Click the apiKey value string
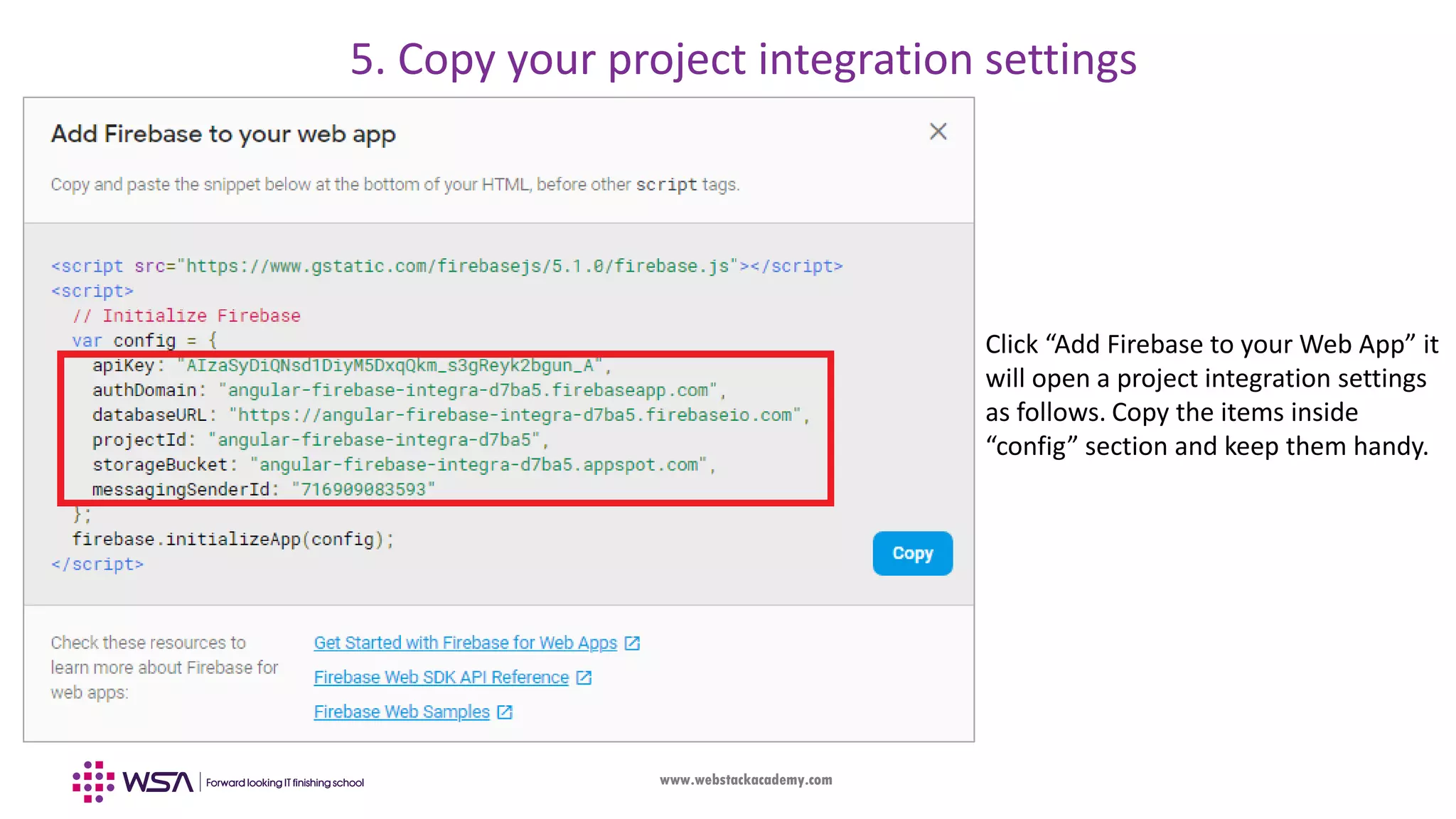The width and height of the screenshot is (1456, 819). pos(390,365)
